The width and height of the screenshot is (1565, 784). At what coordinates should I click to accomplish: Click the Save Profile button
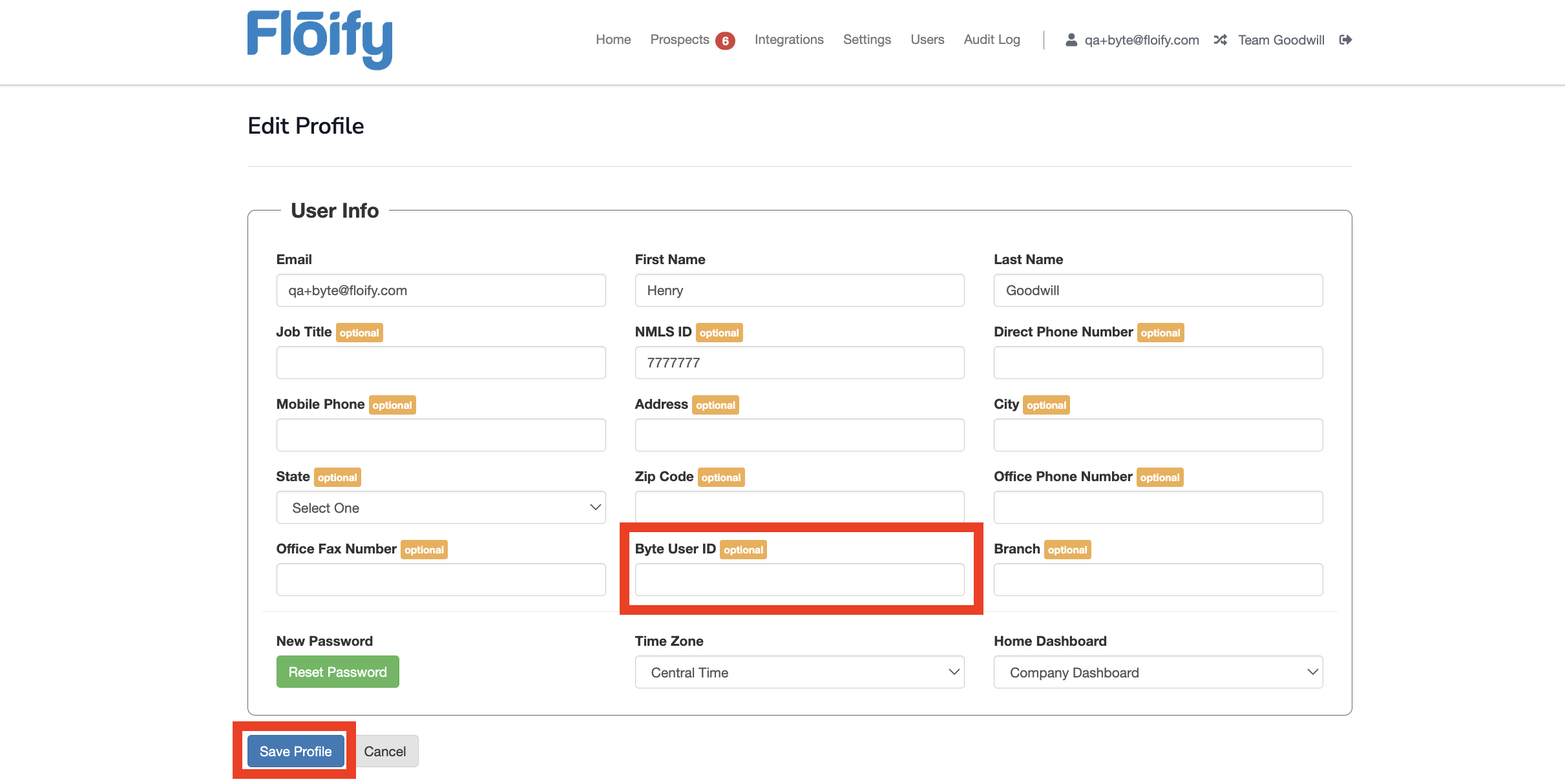(x=294, y=751)
